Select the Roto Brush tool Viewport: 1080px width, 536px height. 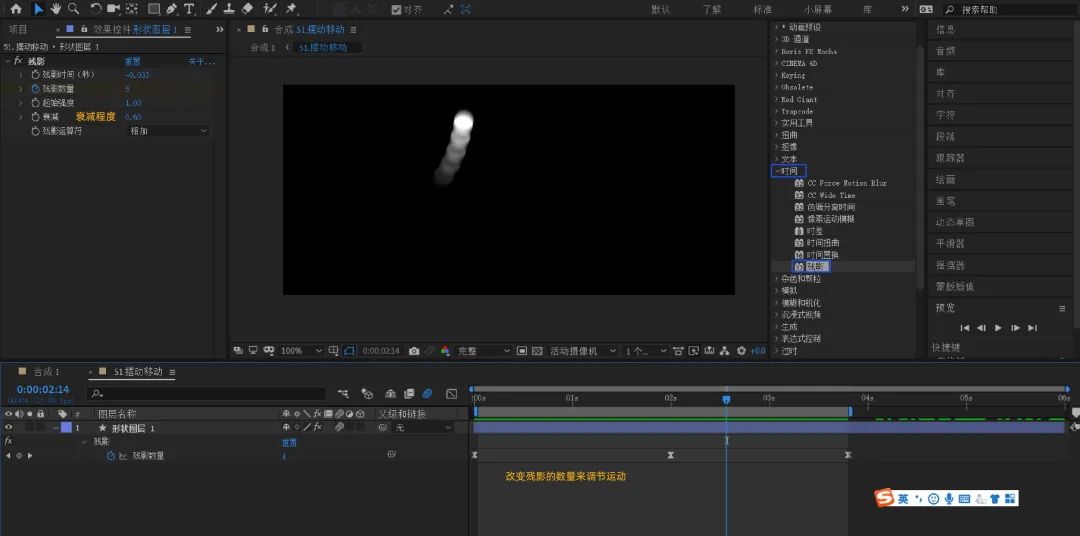270,9
